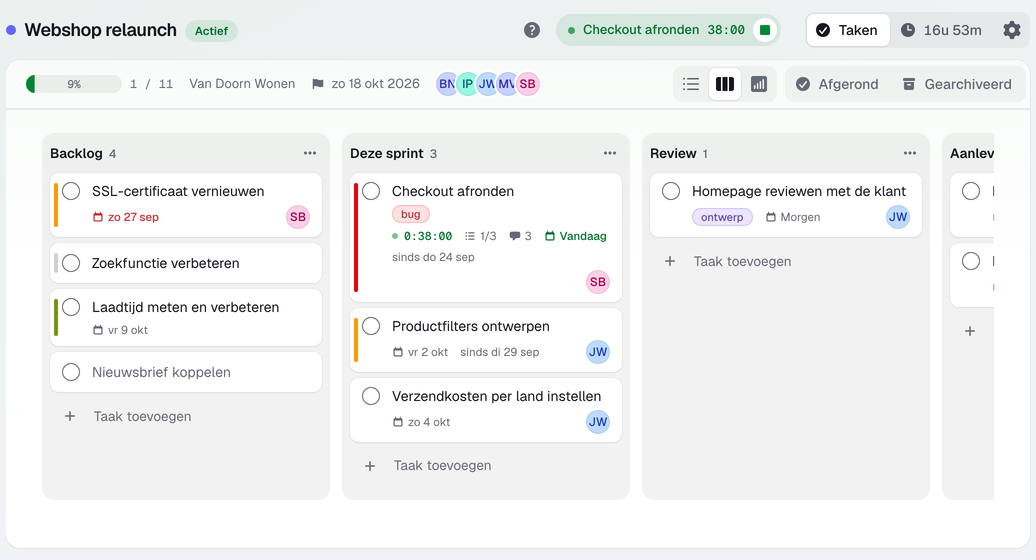Click the Webshop relaunch project title
Image resolution: width=1036 pixels, height=560 pixels.
tap(100, 30)
